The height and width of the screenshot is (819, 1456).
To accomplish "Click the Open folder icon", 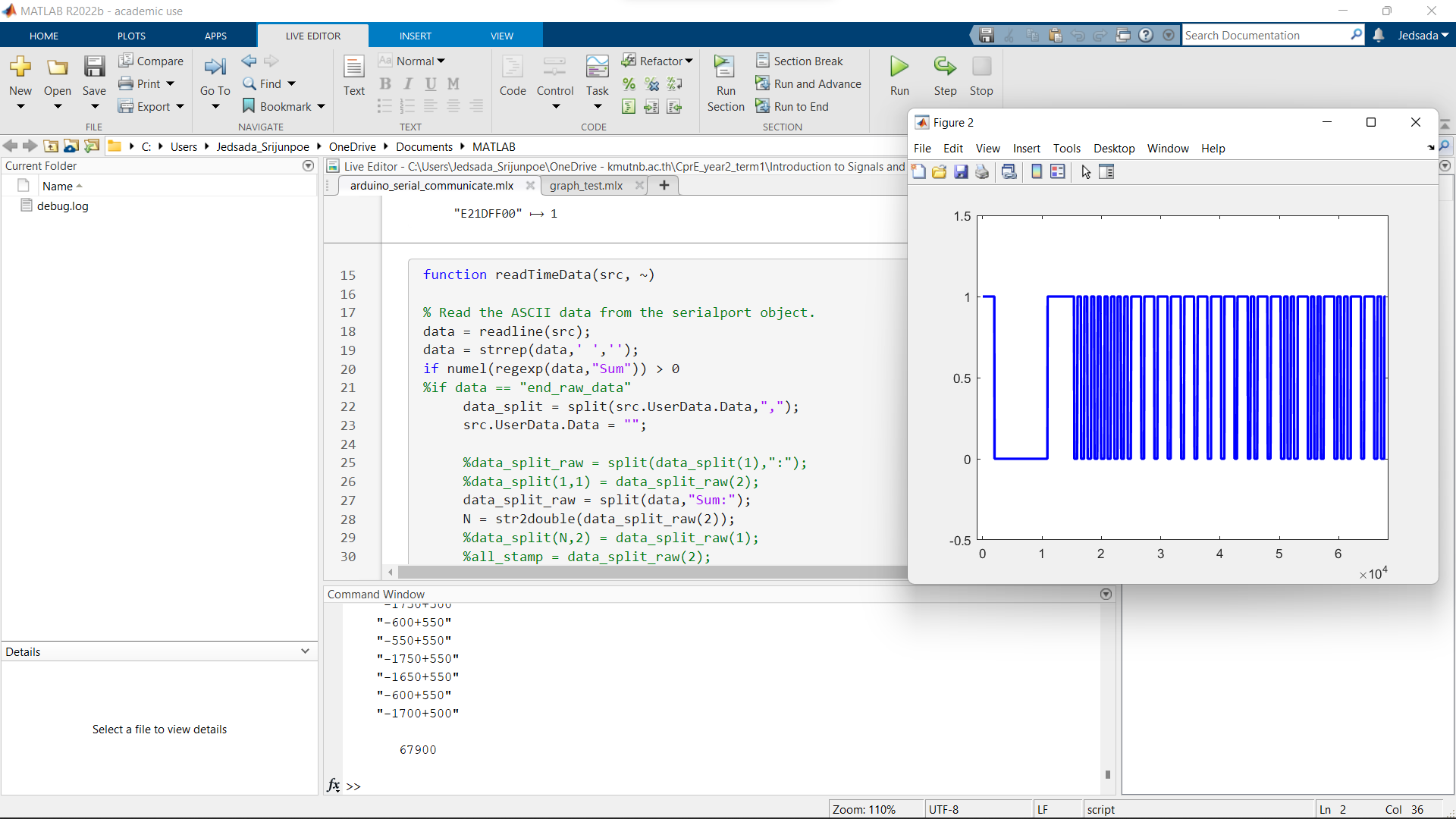I will click(x=57, y=67).
